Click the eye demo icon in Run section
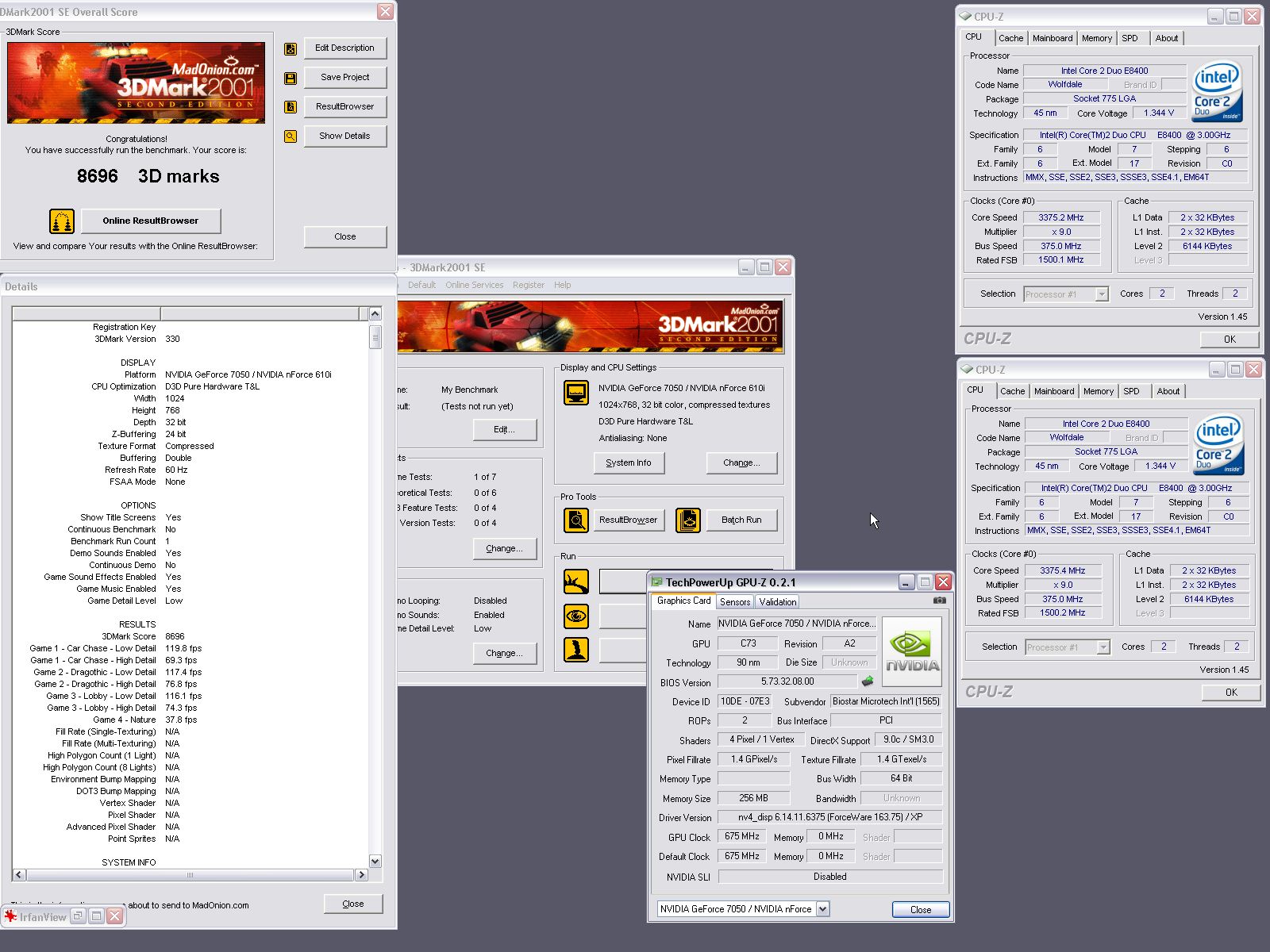The height and width of the screenshot is (952, 1270). (576, 616)
